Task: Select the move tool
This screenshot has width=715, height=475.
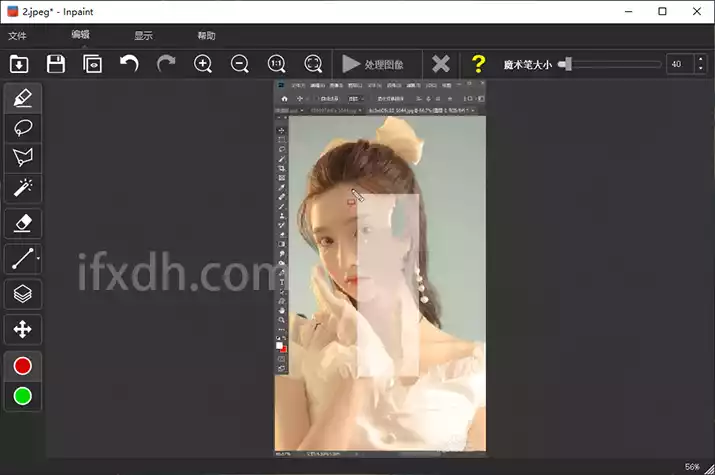Action: point(23,329)
